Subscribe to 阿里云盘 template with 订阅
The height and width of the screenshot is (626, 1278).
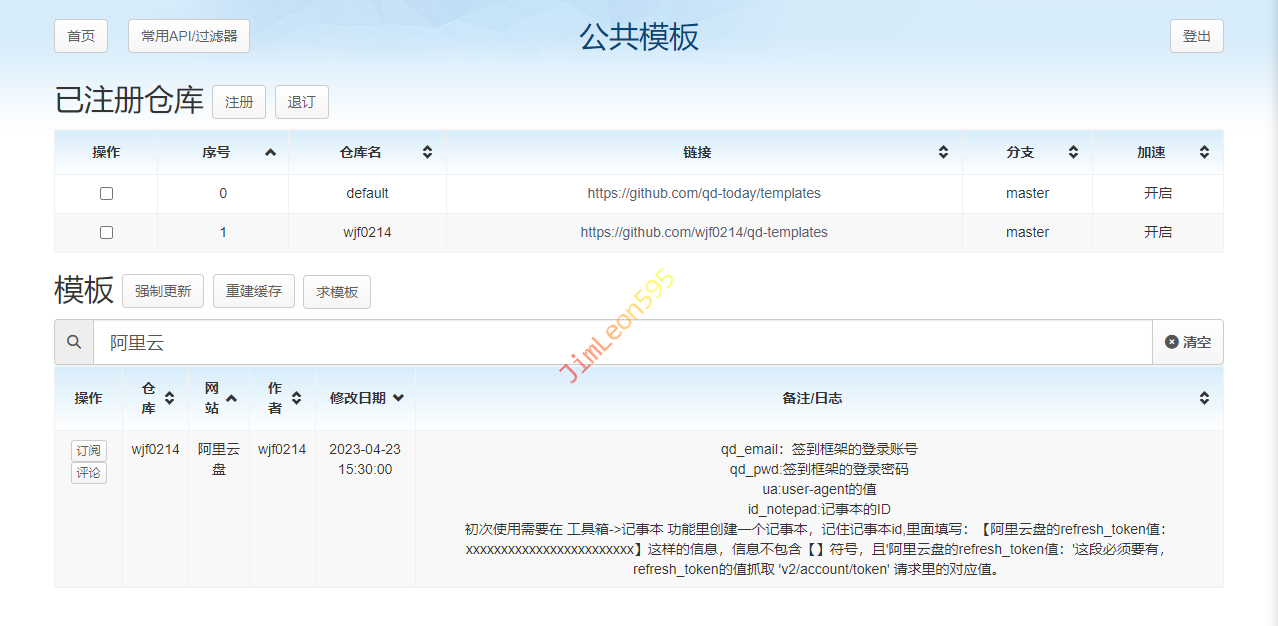tap(89, 451)
